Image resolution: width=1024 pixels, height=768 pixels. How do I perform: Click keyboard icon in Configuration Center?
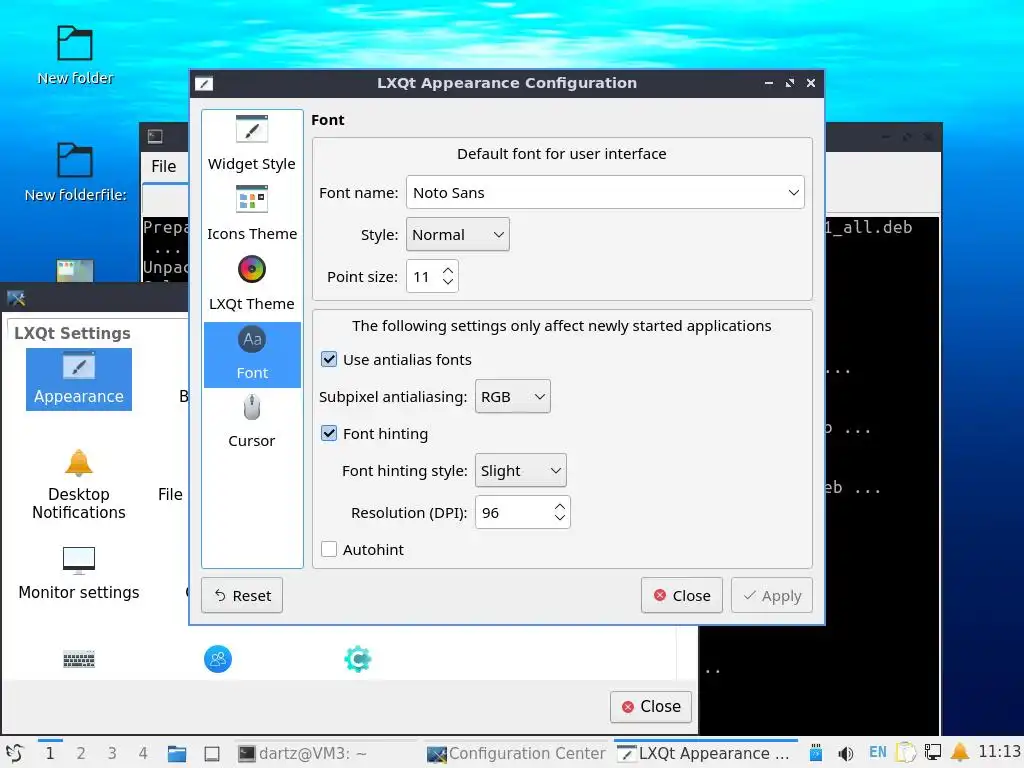tap(79, 659)
